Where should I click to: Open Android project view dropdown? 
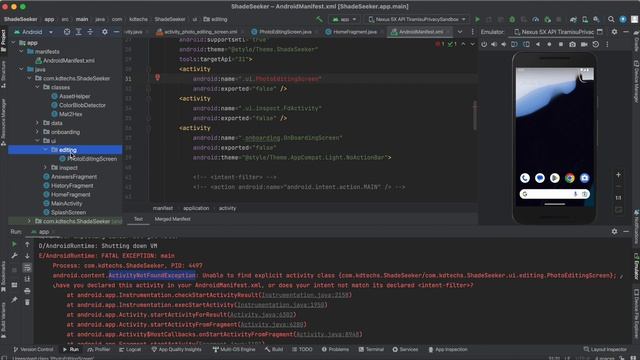pyautogui.click(x=33, y=32)
